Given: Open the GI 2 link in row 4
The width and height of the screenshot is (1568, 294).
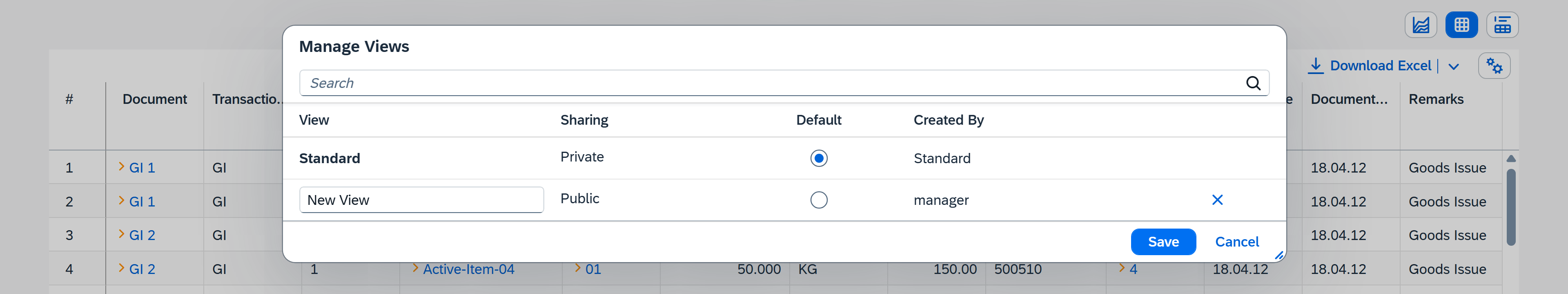Looking at the screenshot, I should click(142, 269).
